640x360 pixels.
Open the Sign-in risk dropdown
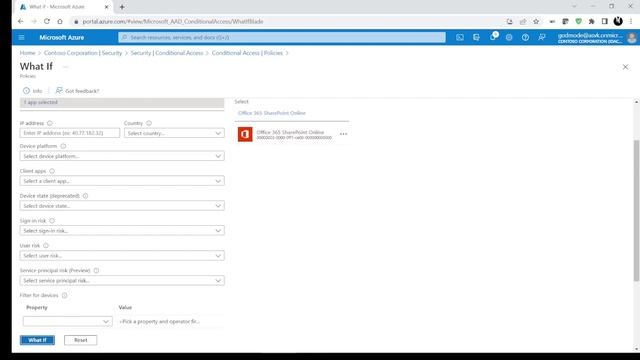tap(122, 231)
